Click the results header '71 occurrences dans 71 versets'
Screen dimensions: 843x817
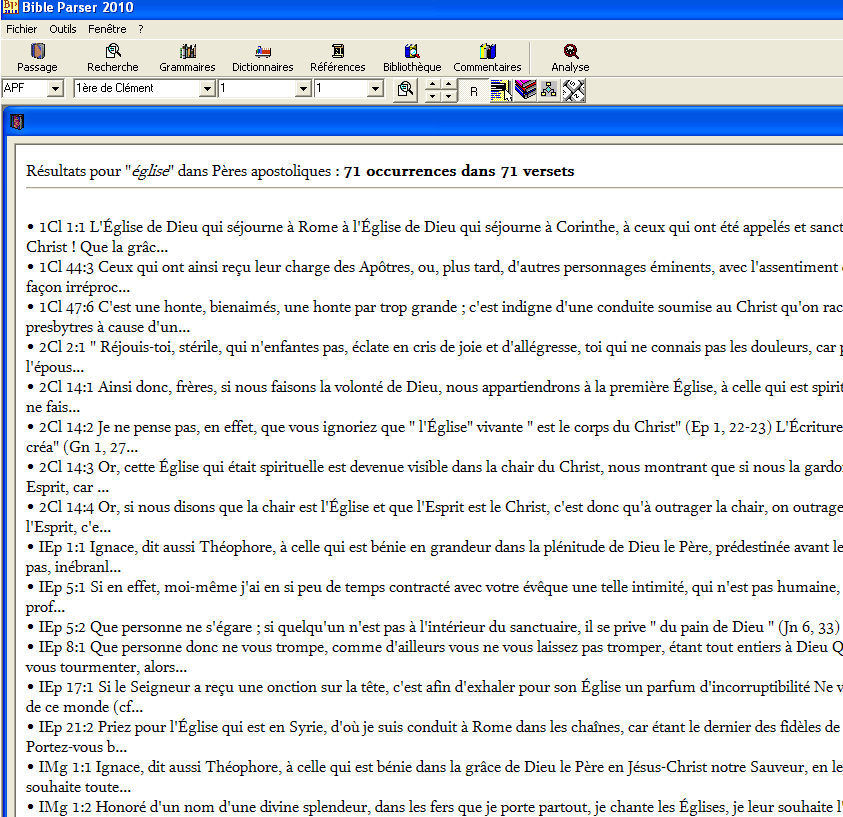click(459, 171)
